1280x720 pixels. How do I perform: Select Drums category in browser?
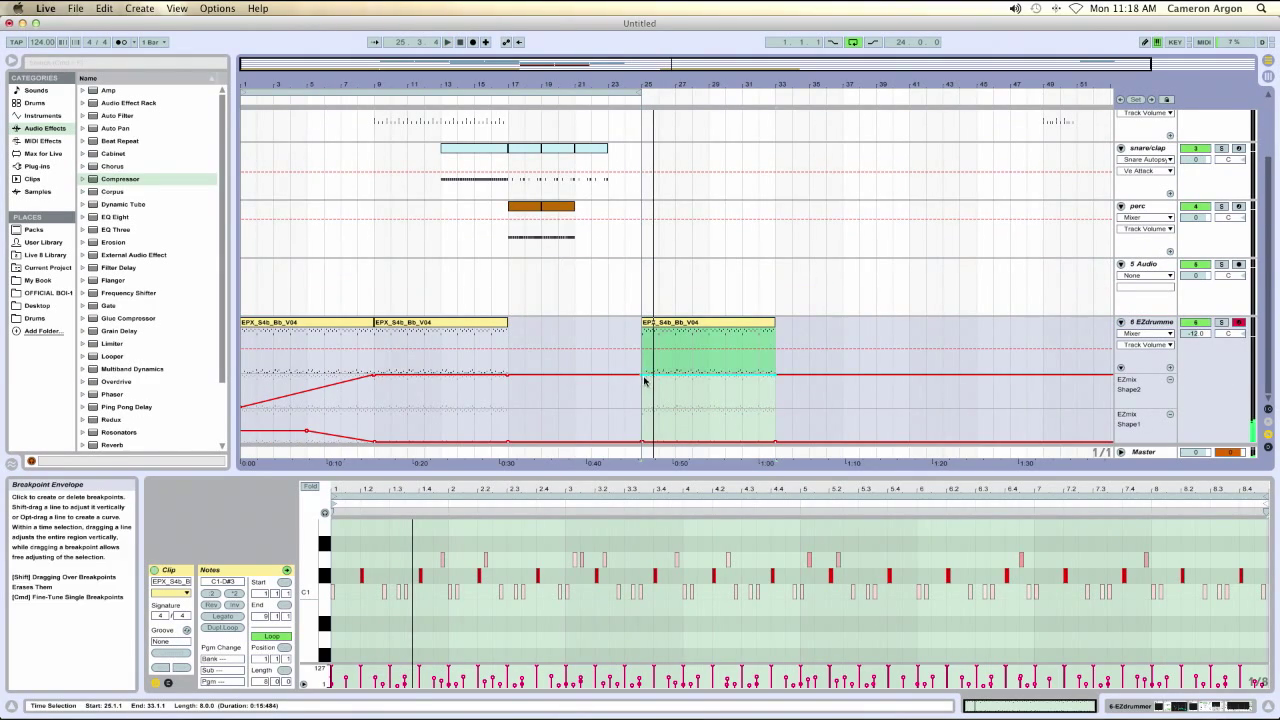click(x=35, y=103)
